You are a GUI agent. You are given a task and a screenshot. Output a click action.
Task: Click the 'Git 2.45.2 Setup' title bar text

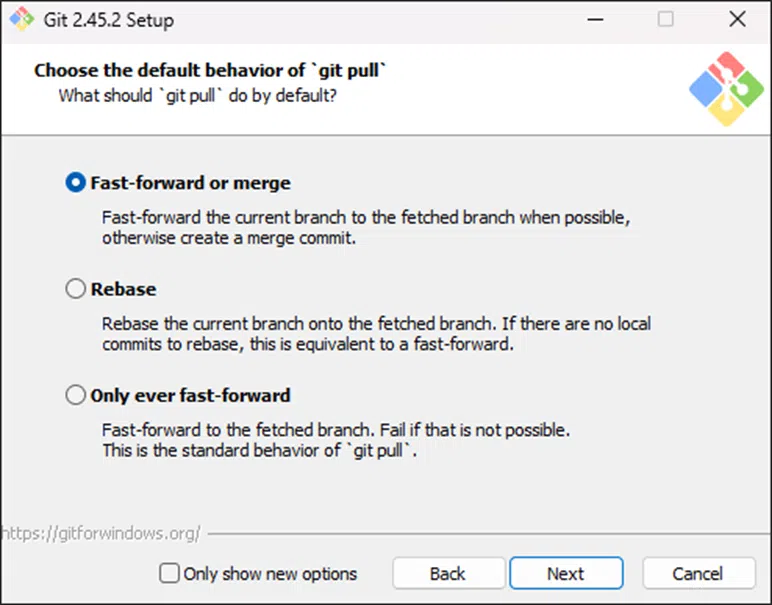[110, 19]
